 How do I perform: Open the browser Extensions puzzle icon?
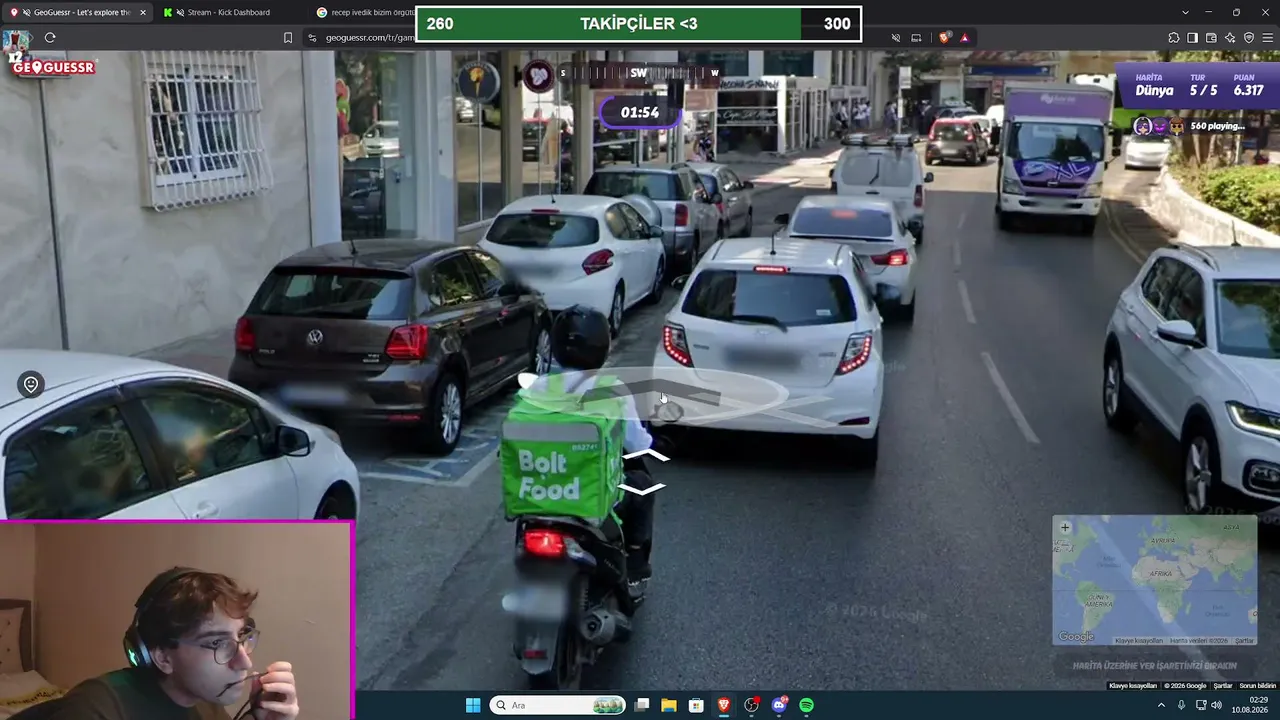click(x=1174, y=38)
